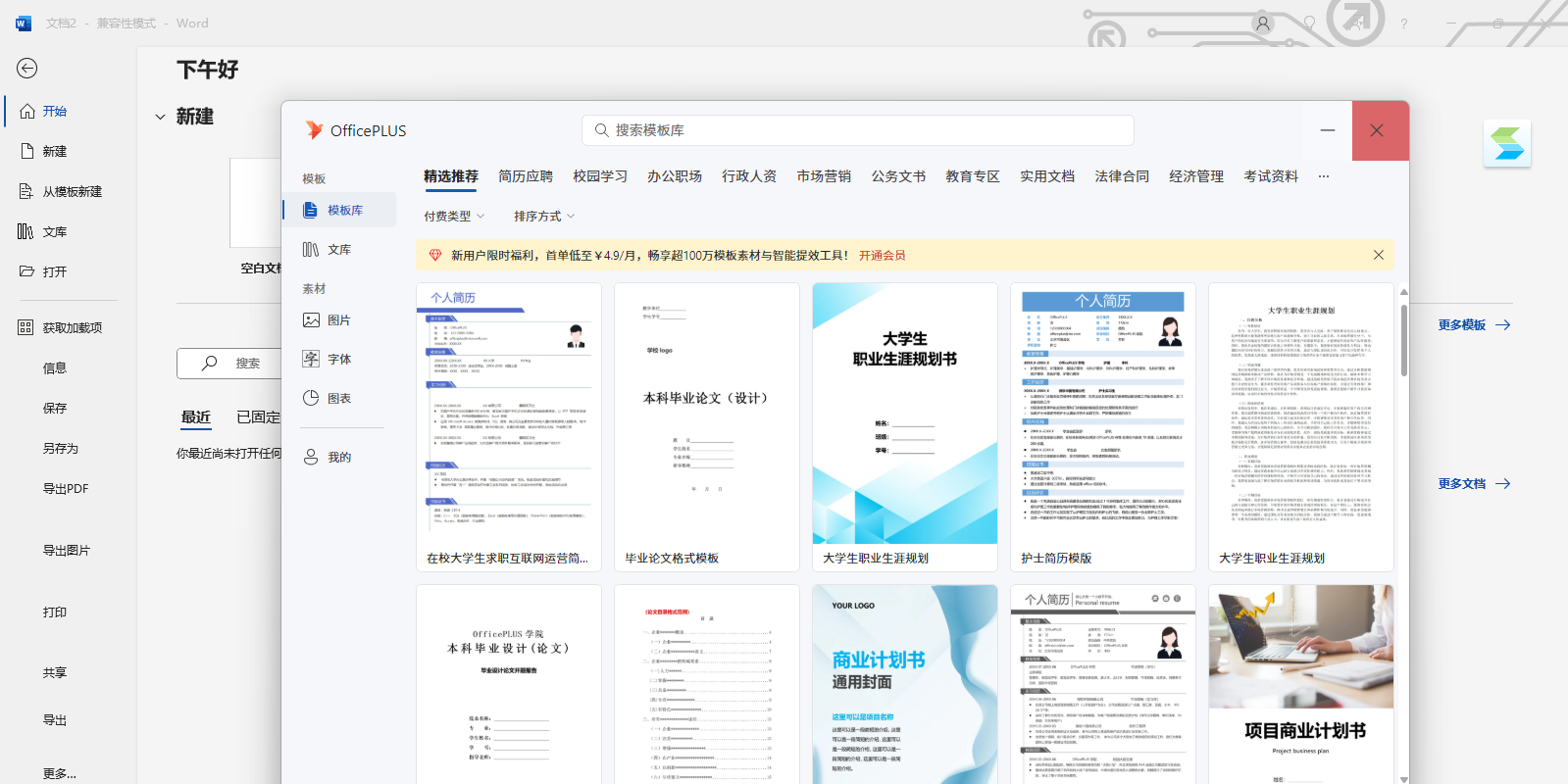Click the search box in Word backstage

tap(230, 363)
